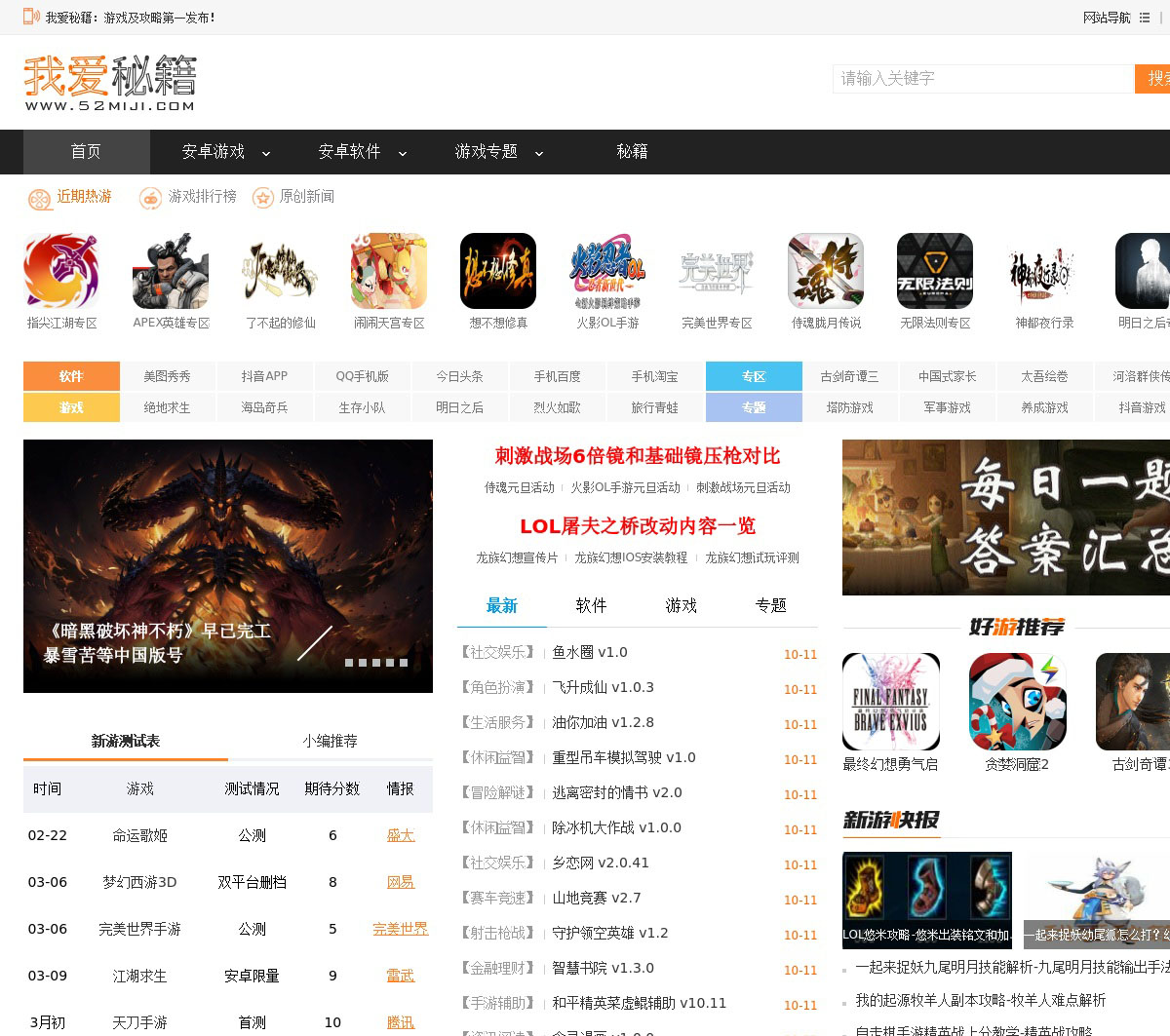This screenshot has width=1170, height=1036.
Task: Switch to the 最新 tab
Action: click(x=502, y=605)
